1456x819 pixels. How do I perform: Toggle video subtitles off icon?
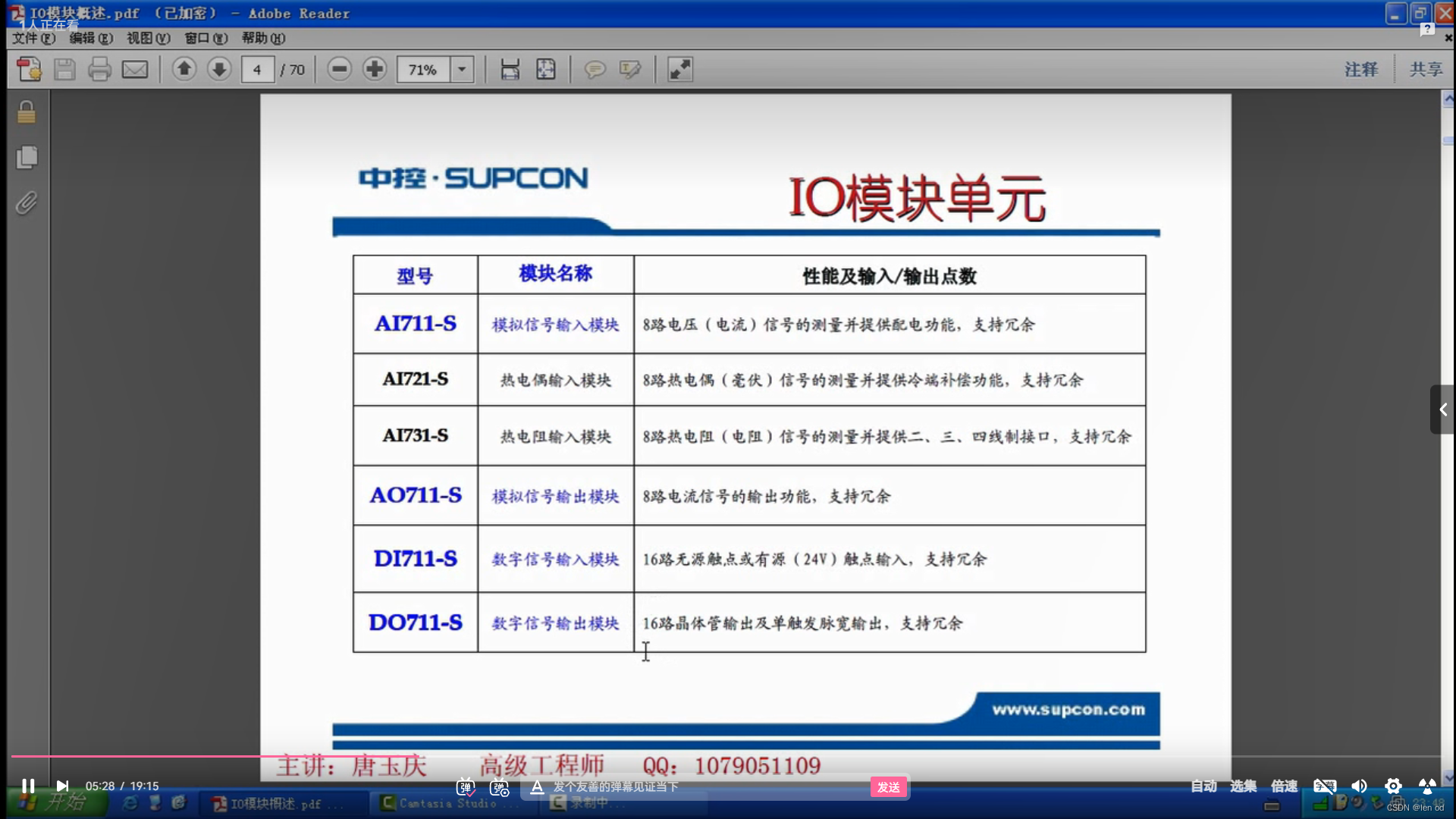click(1325, 786)
